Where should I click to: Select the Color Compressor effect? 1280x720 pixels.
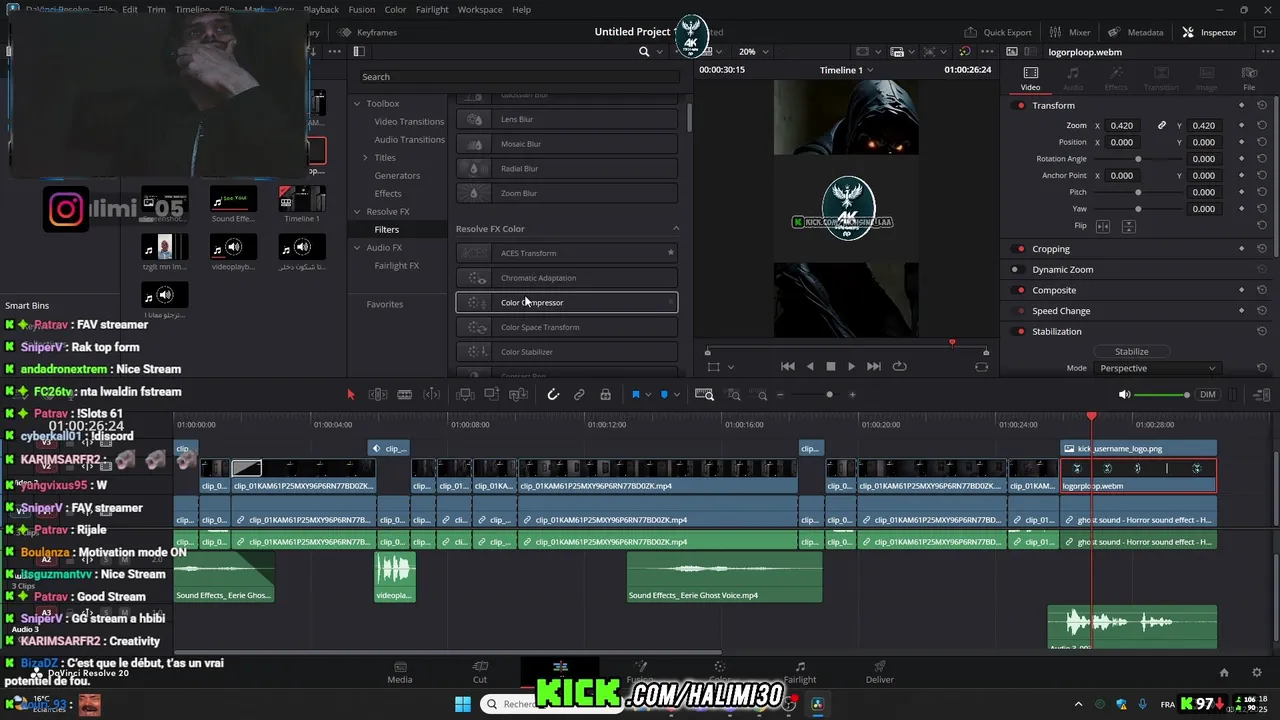(567, 303)
